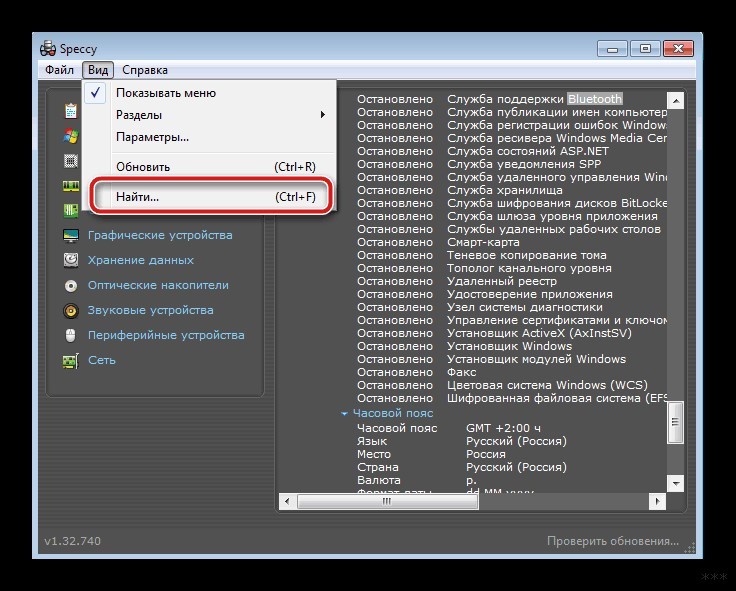Click the monitor icon for graphics devices
736x591 pixels.
click(x=71, y=235)
